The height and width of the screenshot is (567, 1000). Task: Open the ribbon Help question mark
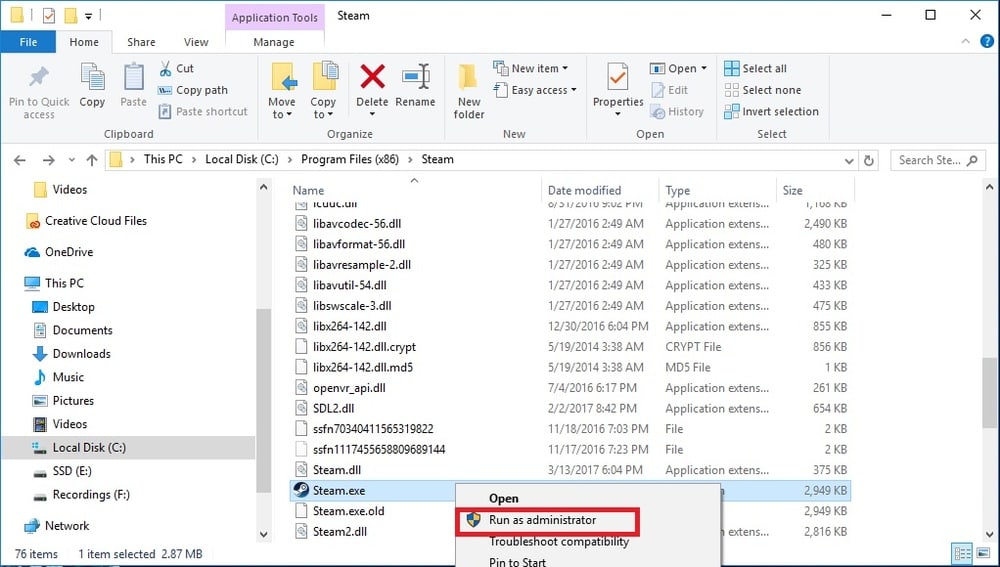[x=987, y=41]
